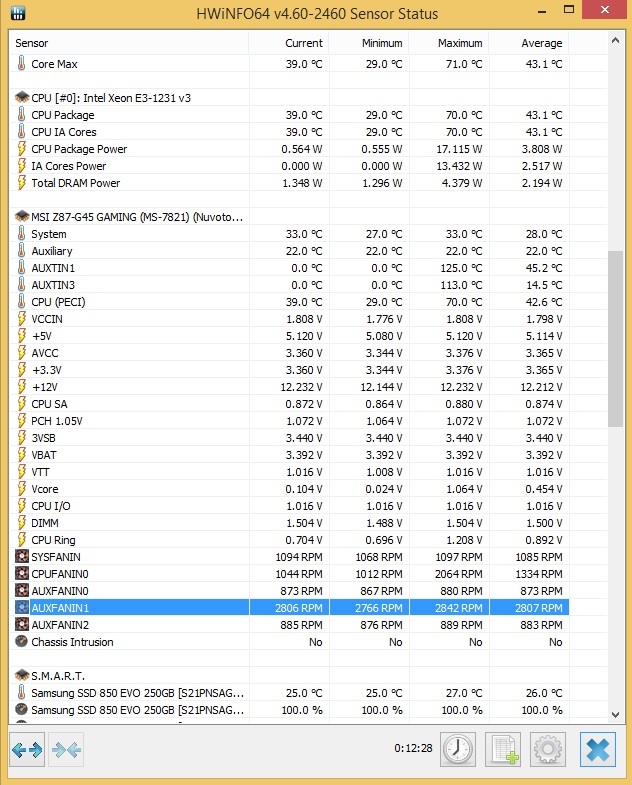Close sensors with blue X button

(598, 749)
